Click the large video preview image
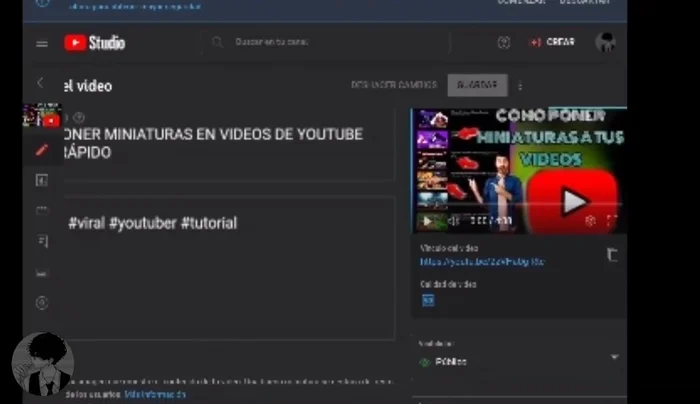 click(x=519, y=171)
